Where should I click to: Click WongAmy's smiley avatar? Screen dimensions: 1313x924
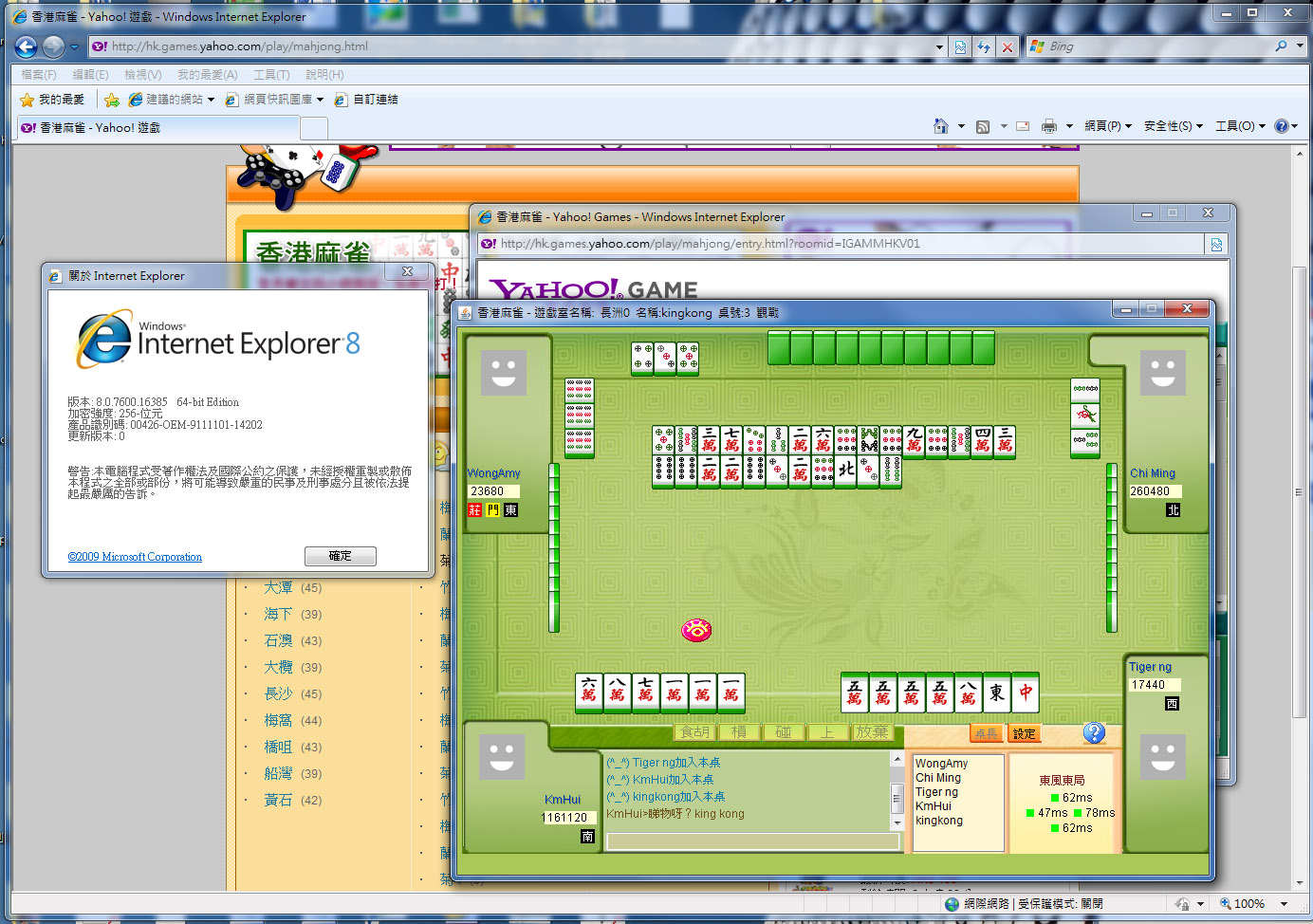pyautogui.click(x=504, y=372)
